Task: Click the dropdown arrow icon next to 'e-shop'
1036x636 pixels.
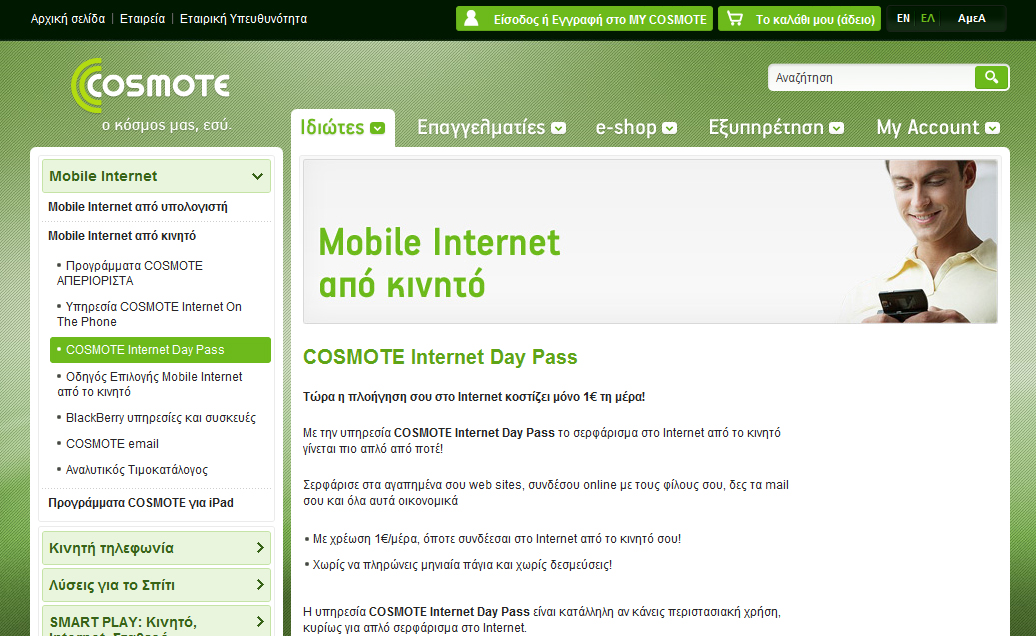Action: coord(671,129)
